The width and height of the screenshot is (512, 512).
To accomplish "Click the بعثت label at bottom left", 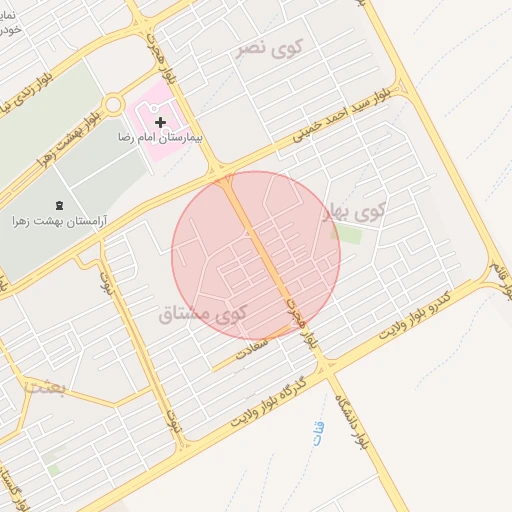I will coord(46,387).
